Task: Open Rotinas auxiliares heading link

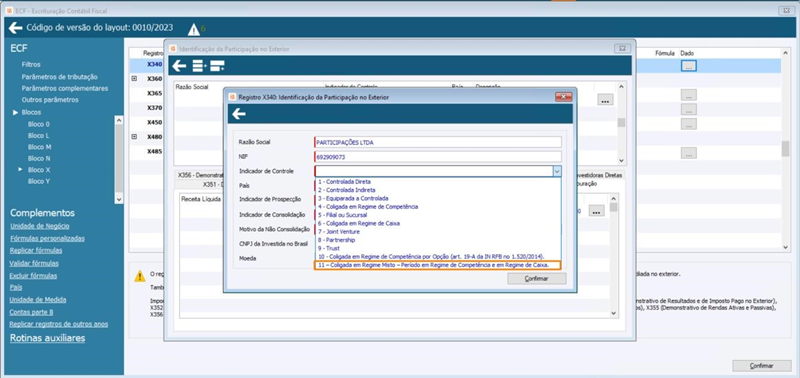Action: (47, 338)
